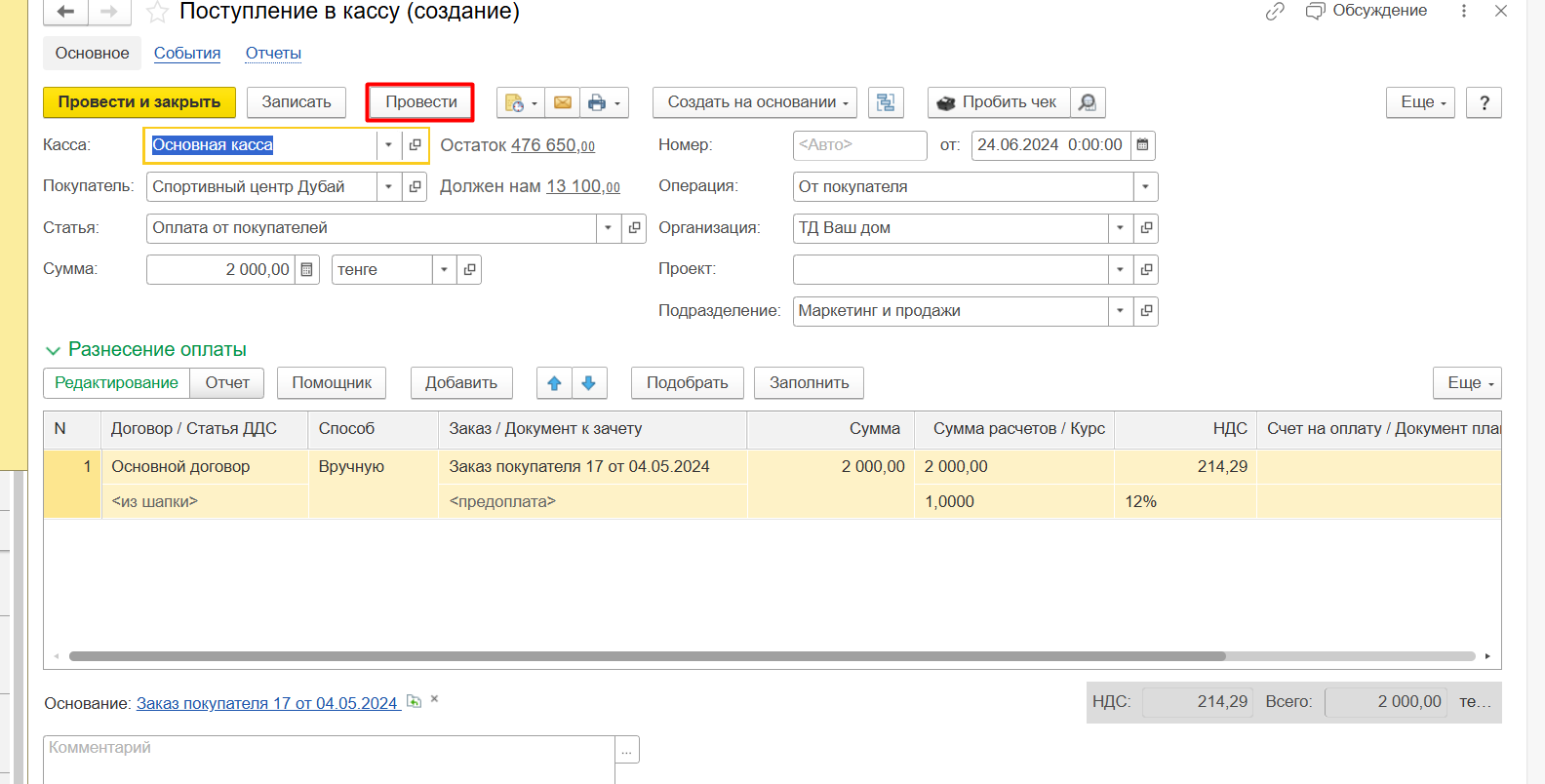This screenshot has height=784, width=1545.
Task: Click the horizontal scrollbar of the table
Action: (x=646, y=656)
